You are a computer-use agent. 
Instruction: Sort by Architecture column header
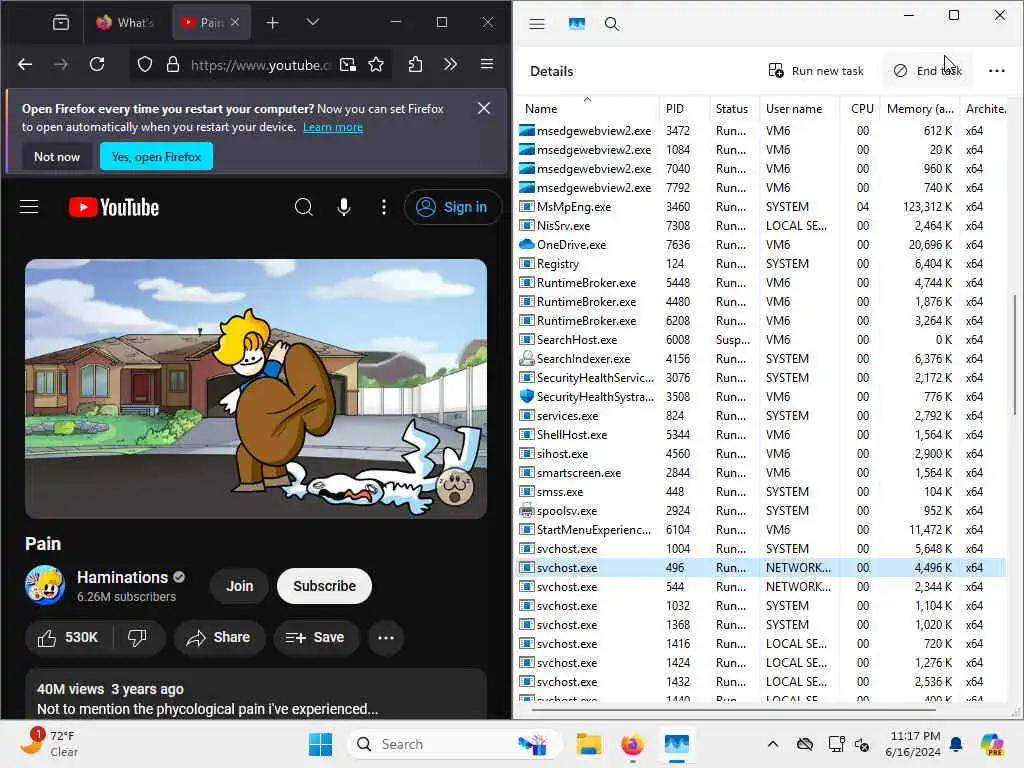coord(985,109)
